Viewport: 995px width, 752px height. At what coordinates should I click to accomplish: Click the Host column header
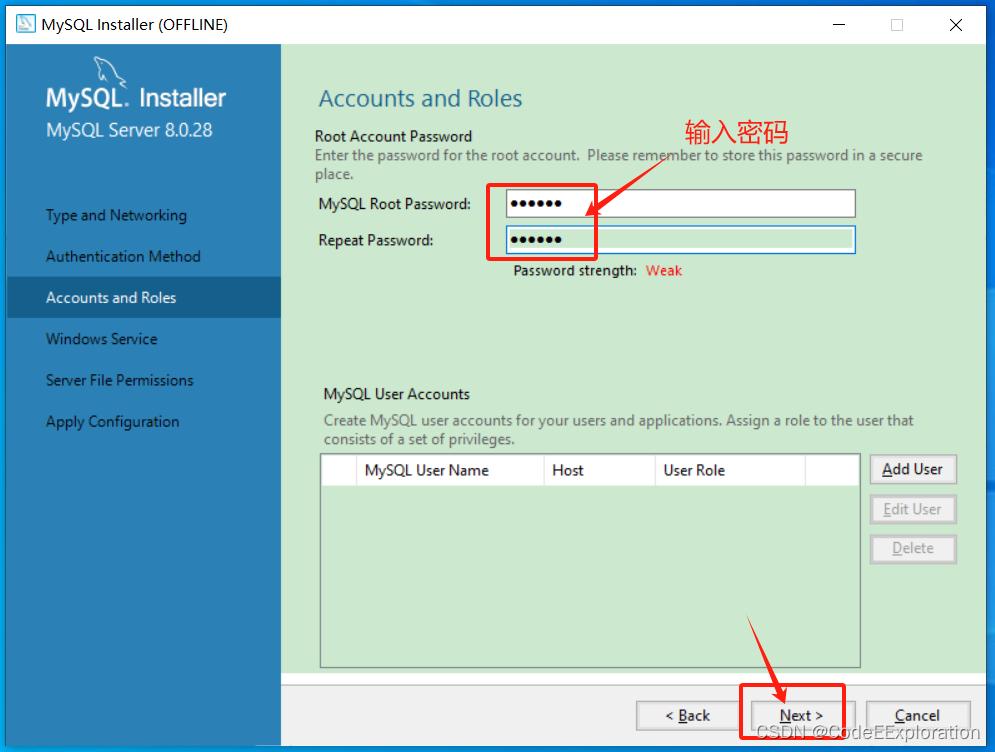click(599, 470)
